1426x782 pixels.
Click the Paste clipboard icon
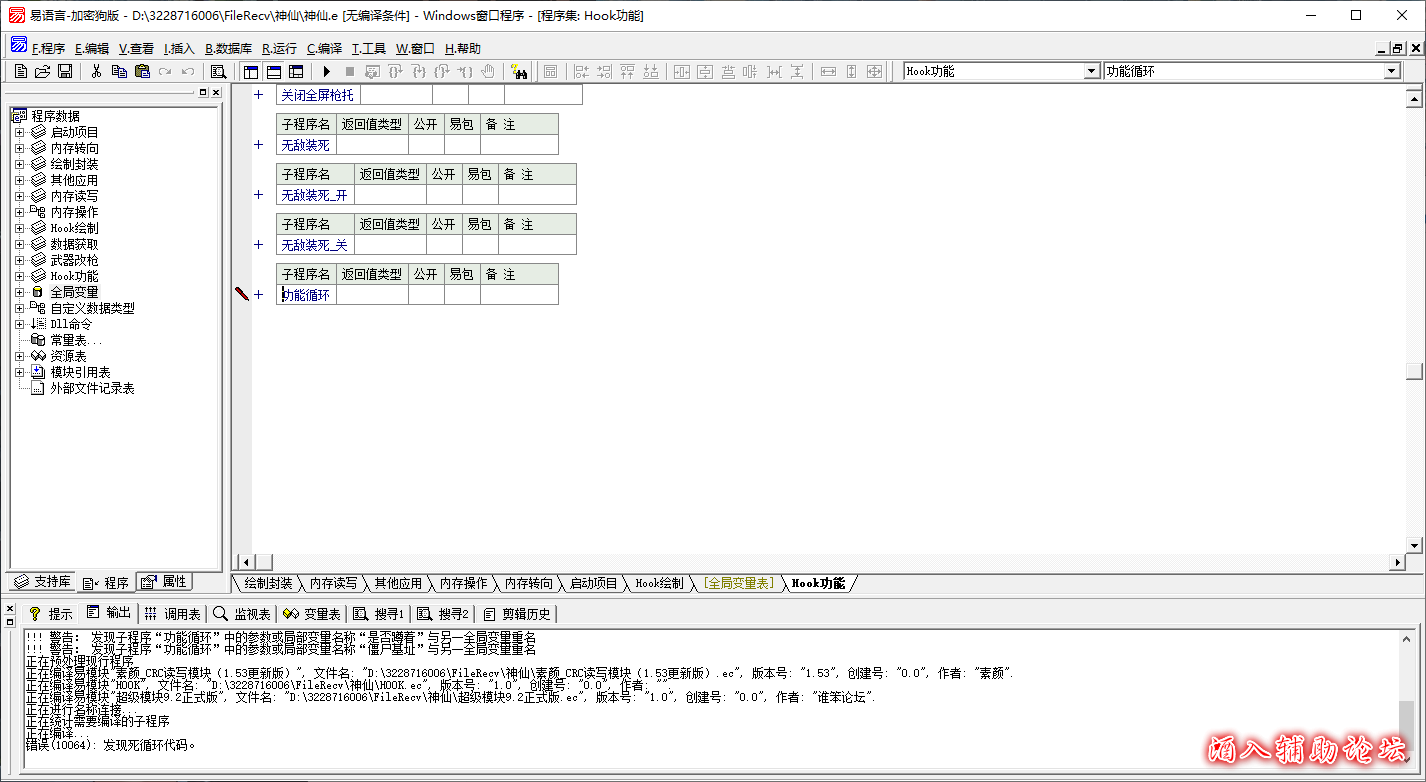(142, 71)
